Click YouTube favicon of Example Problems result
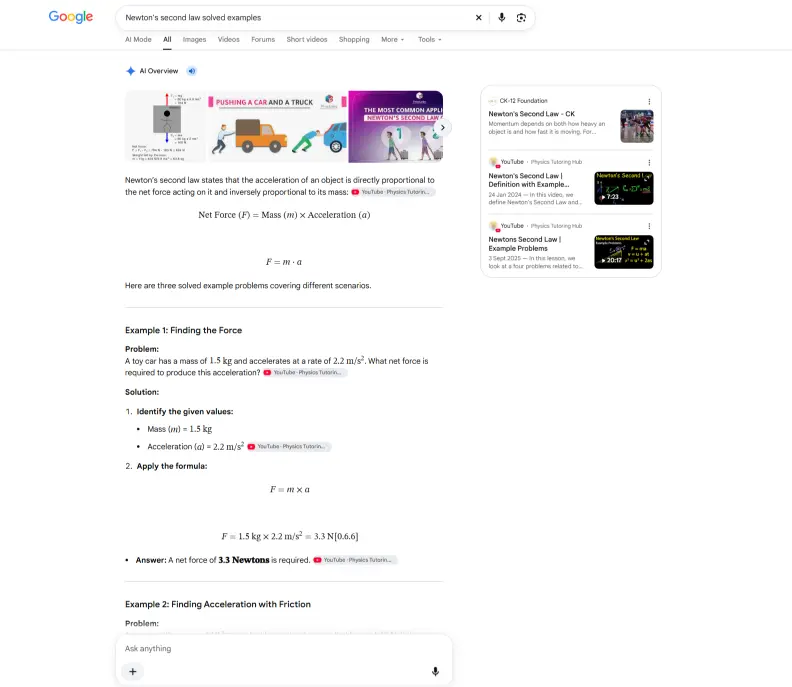792x687 pixels. (493, 226)
